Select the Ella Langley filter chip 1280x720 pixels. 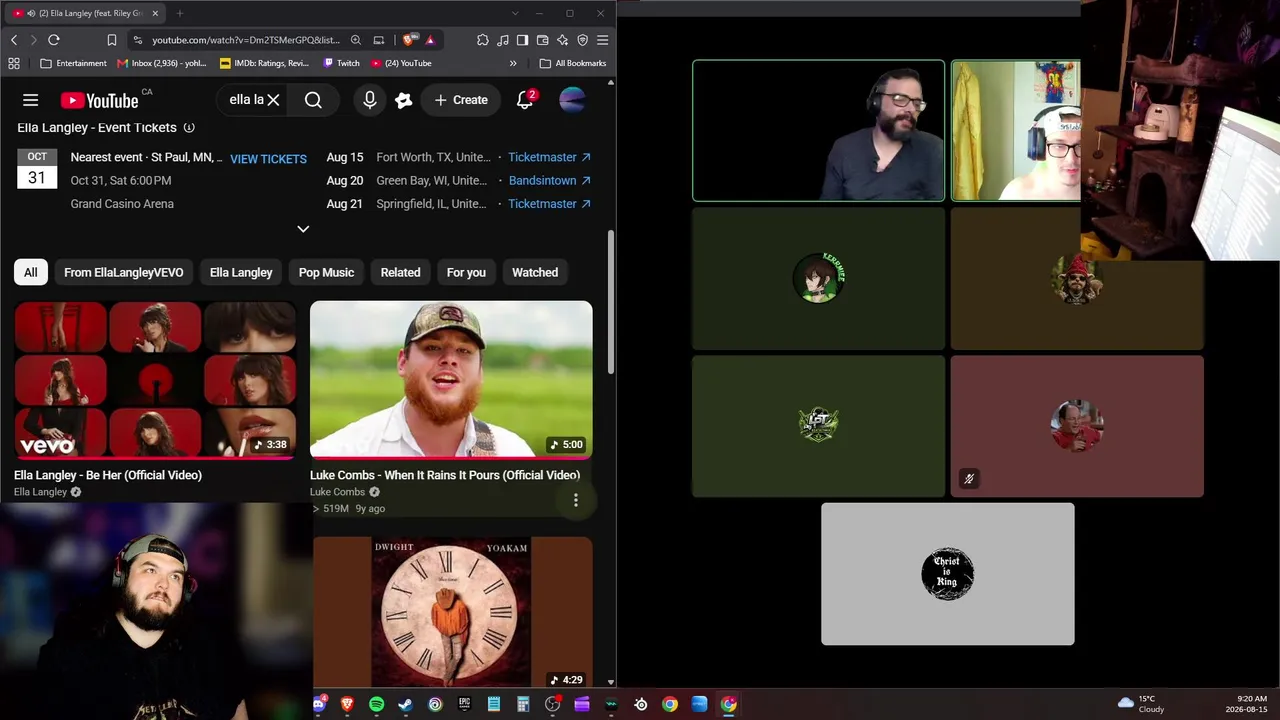click(241, 272)
